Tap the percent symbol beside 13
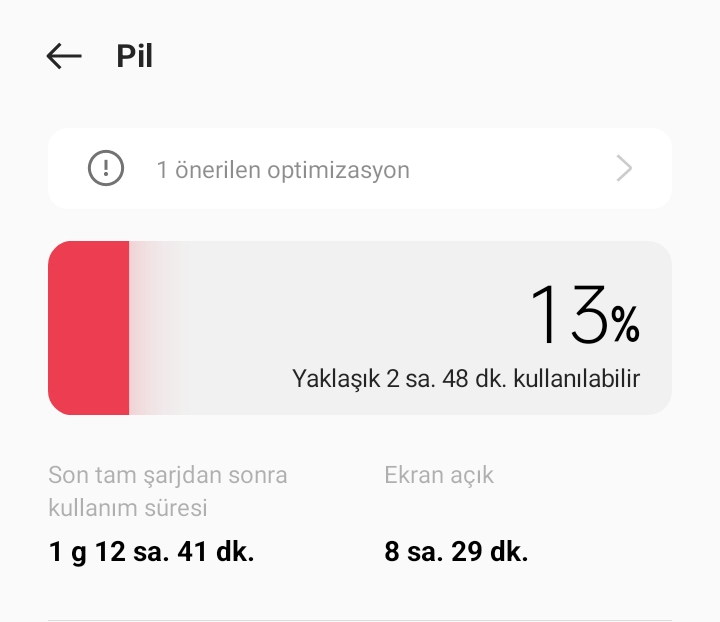This screenshot has width=720, height=622. point(625,324)
